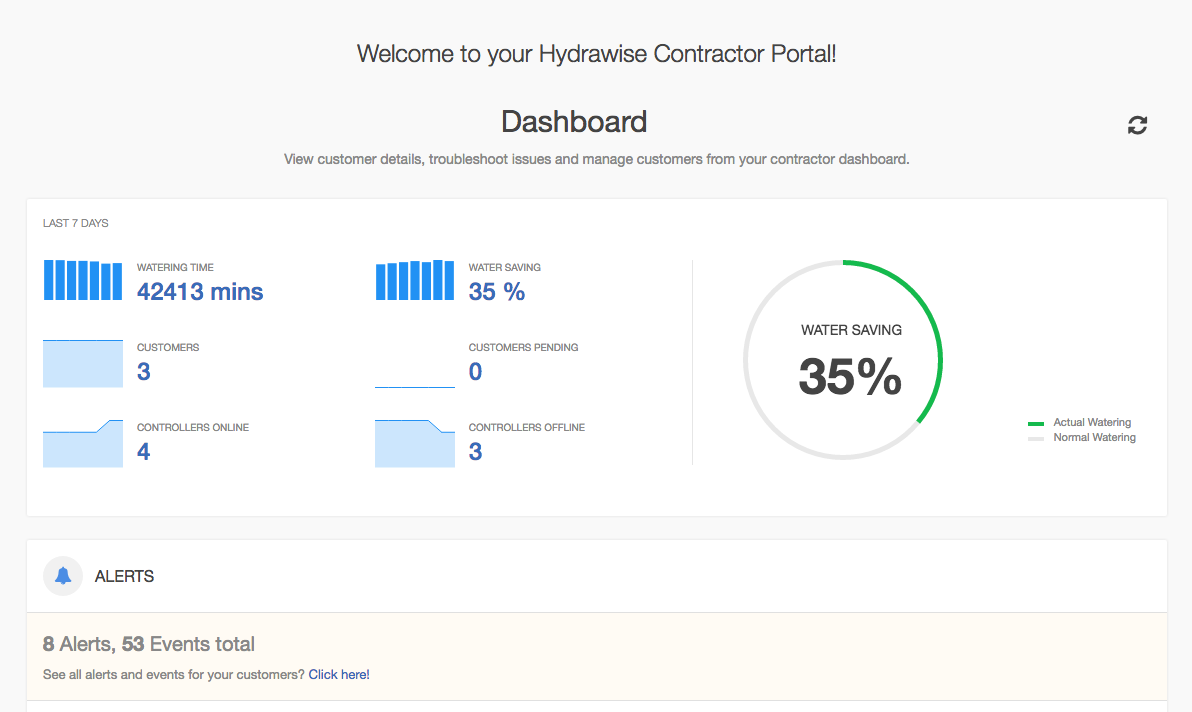The image size is (1192, 712).
Task: Select the 35 % water saving value
Action: [x=496, y=292]
